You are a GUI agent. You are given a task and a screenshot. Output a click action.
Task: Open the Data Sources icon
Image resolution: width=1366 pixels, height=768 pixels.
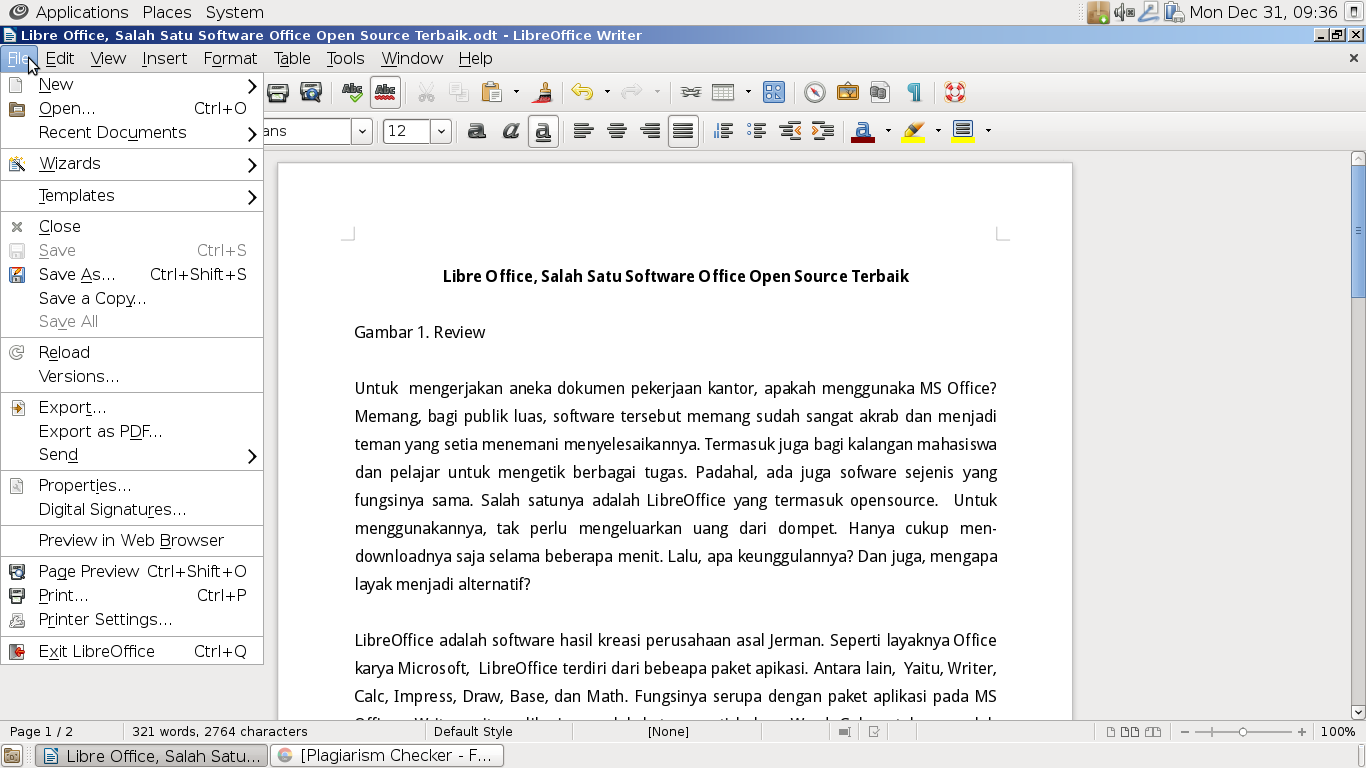tap(880, 93)
